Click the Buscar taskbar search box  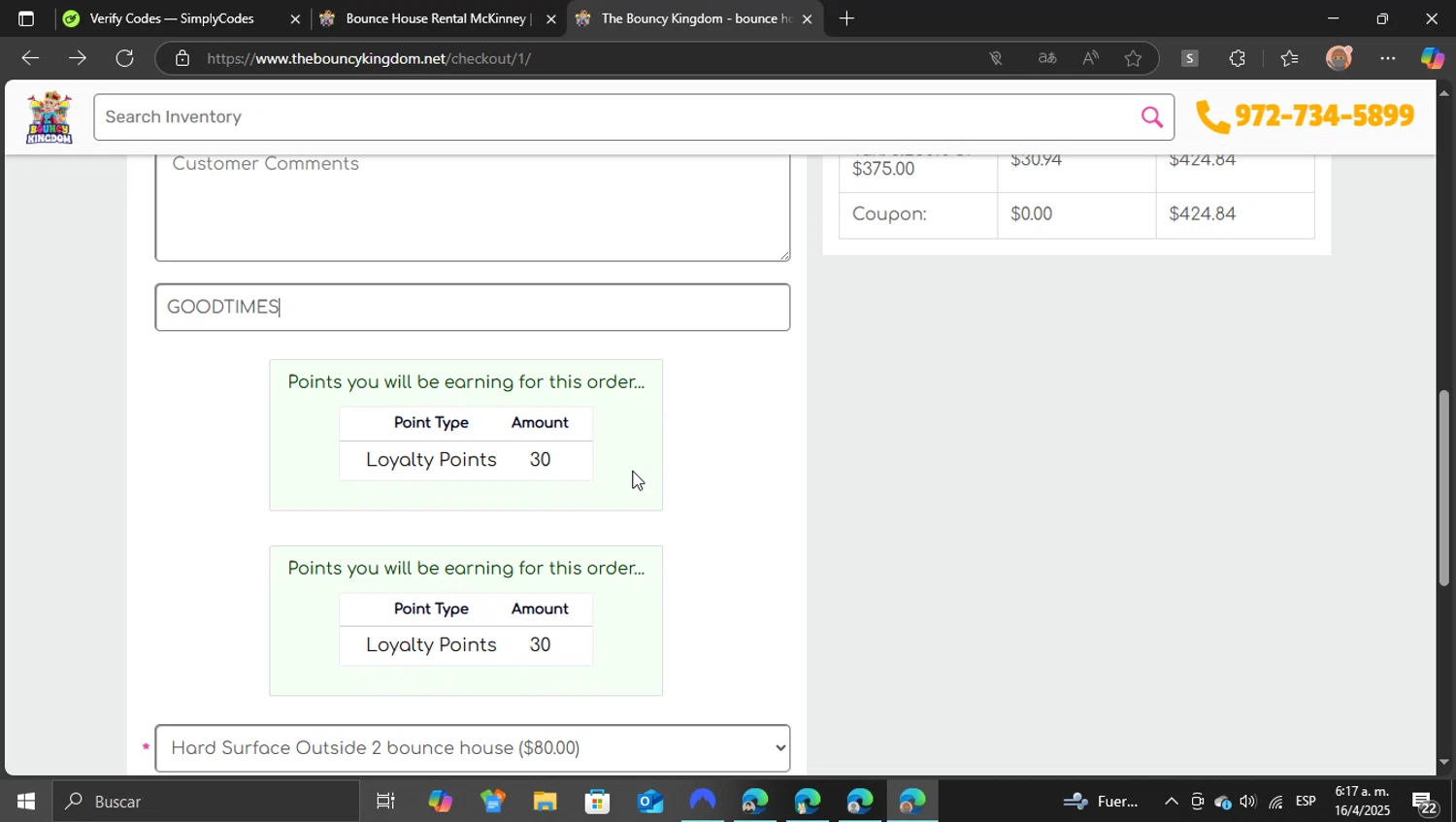pyautogui.click(x=206, y=802)
